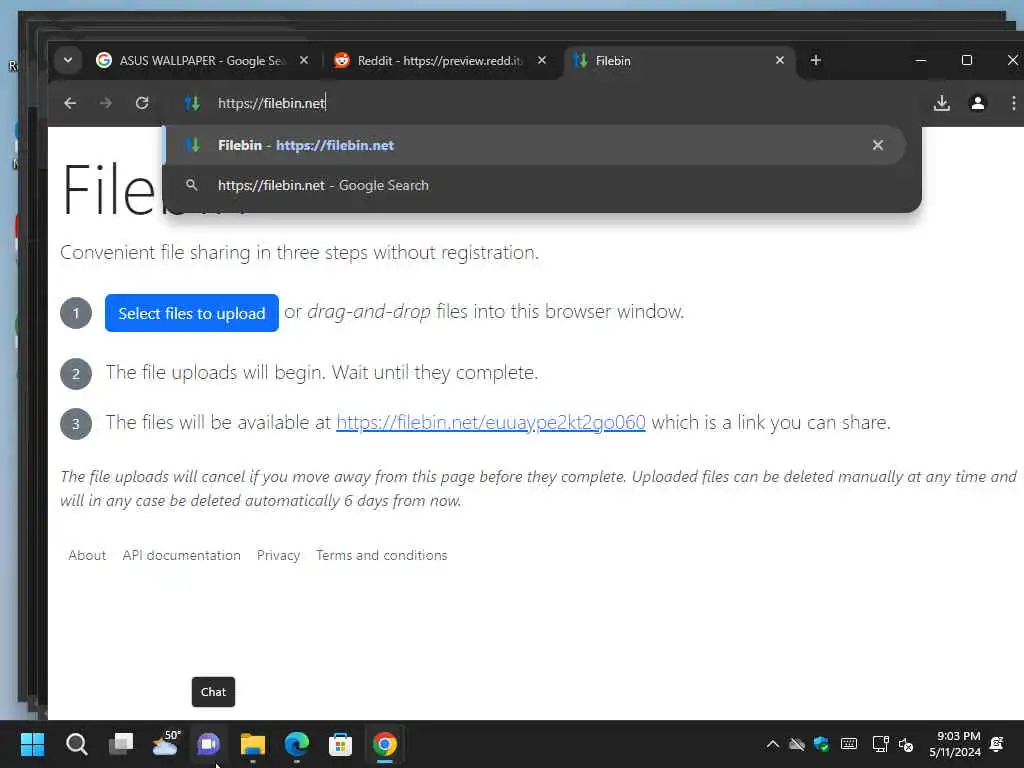
Task: Open the weather widget showing 50°
Action: tap(165, 744)
